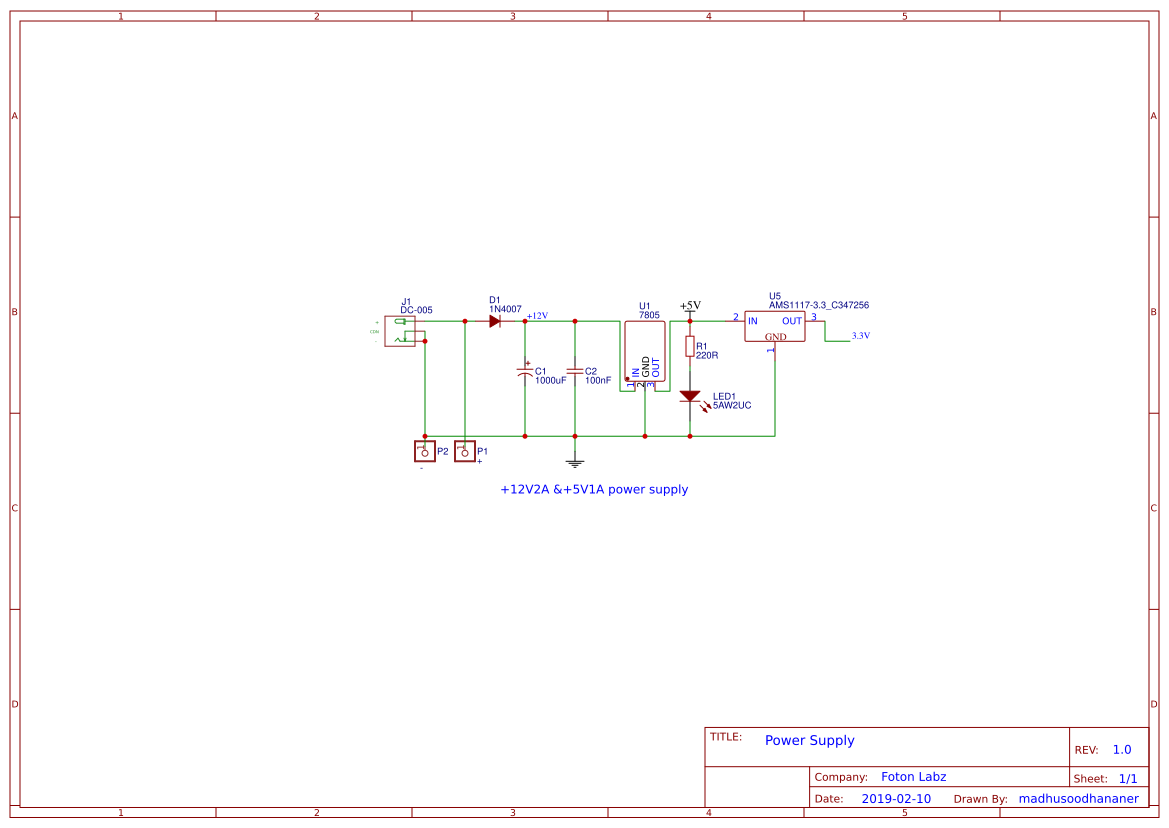Screen dimensions: 1169x828
Task: Select the R1 220R resistor symbol
Action: tap(690, 347)
